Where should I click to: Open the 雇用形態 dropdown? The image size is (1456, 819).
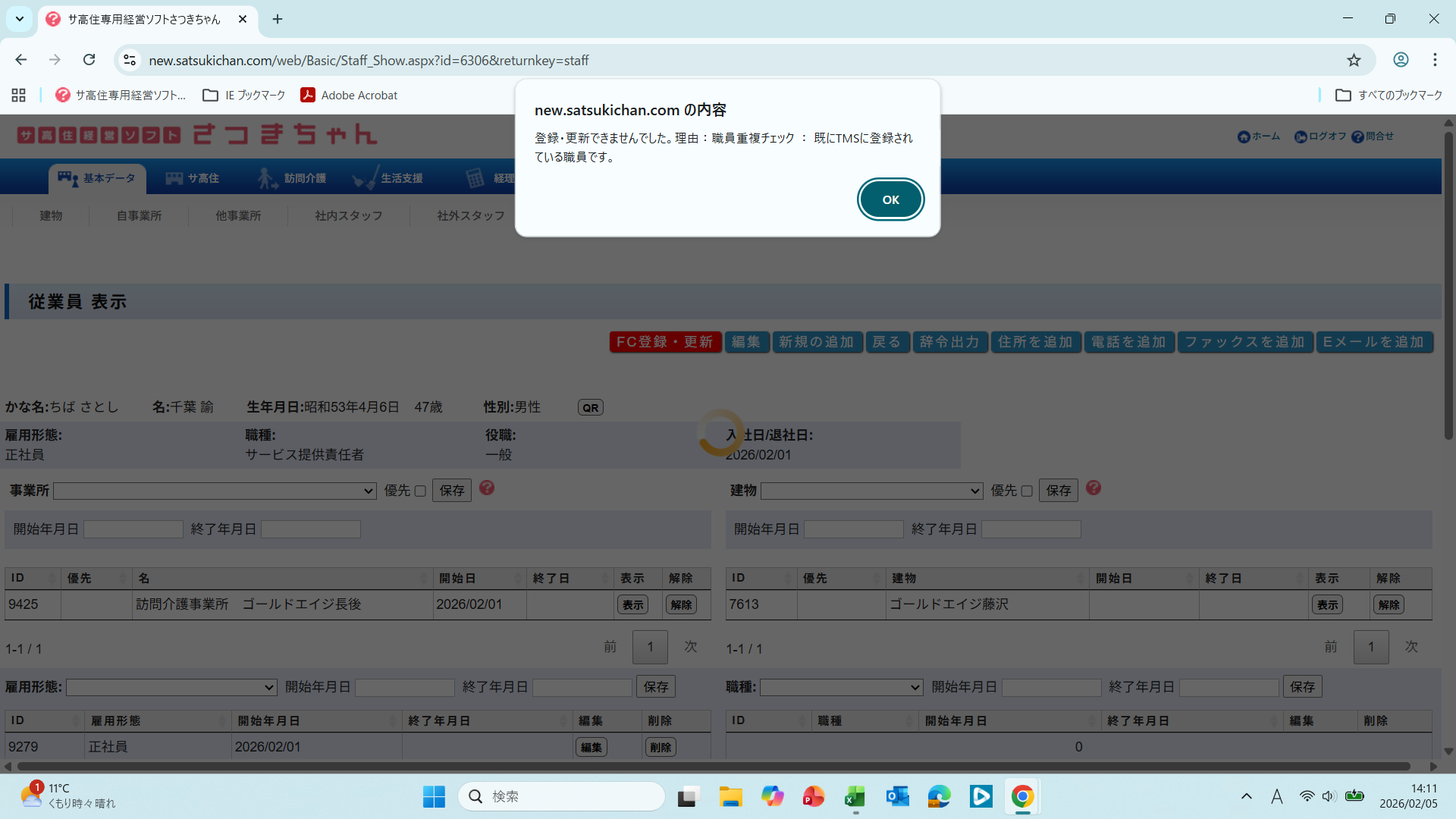(x=171, y=687)
